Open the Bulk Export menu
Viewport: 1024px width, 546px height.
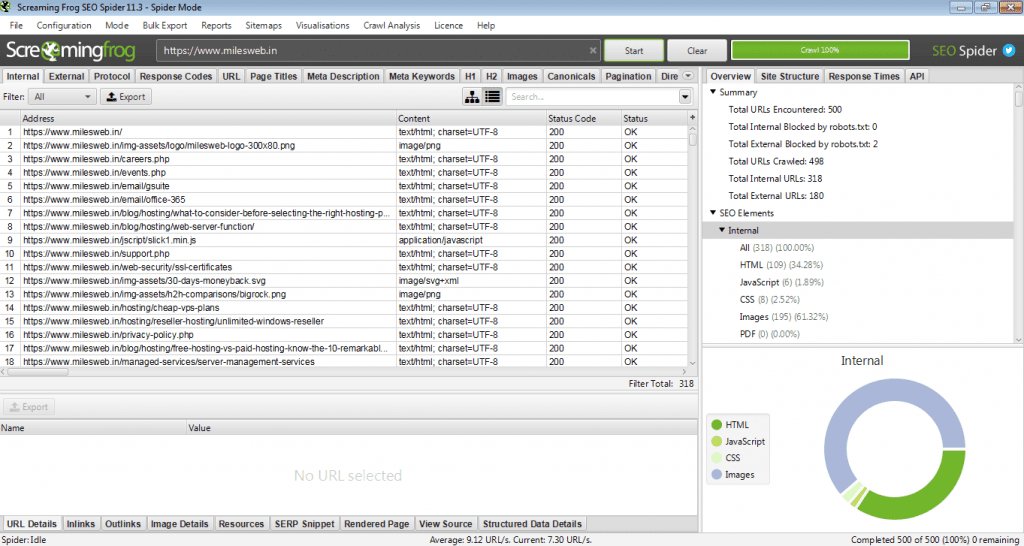tap(165, 25)
